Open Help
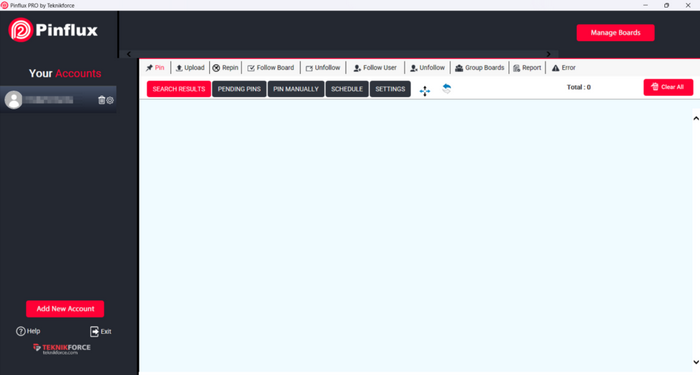The width and height of the screenshot is (700, 375). coord(28,331)
